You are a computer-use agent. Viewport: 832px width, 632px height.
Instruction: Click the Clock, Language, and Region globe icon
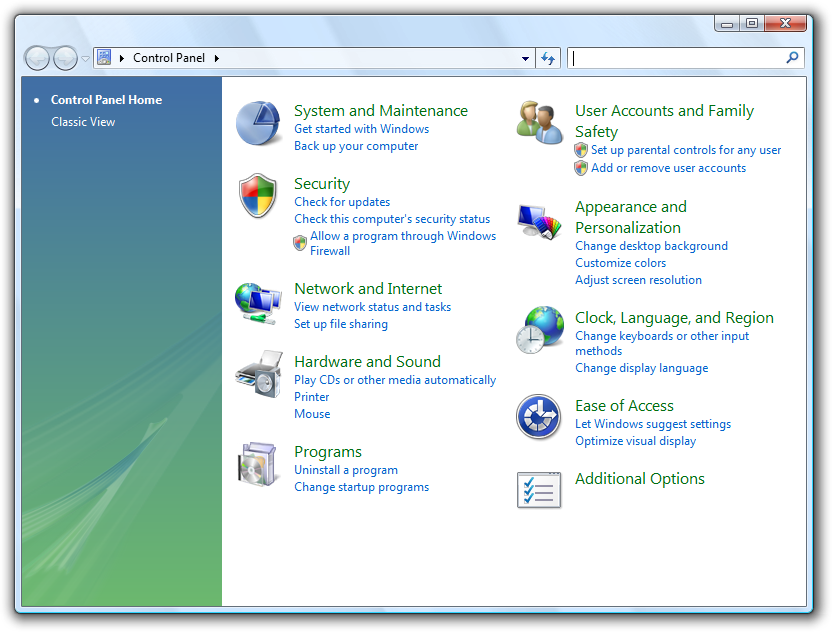coord(539,330)
